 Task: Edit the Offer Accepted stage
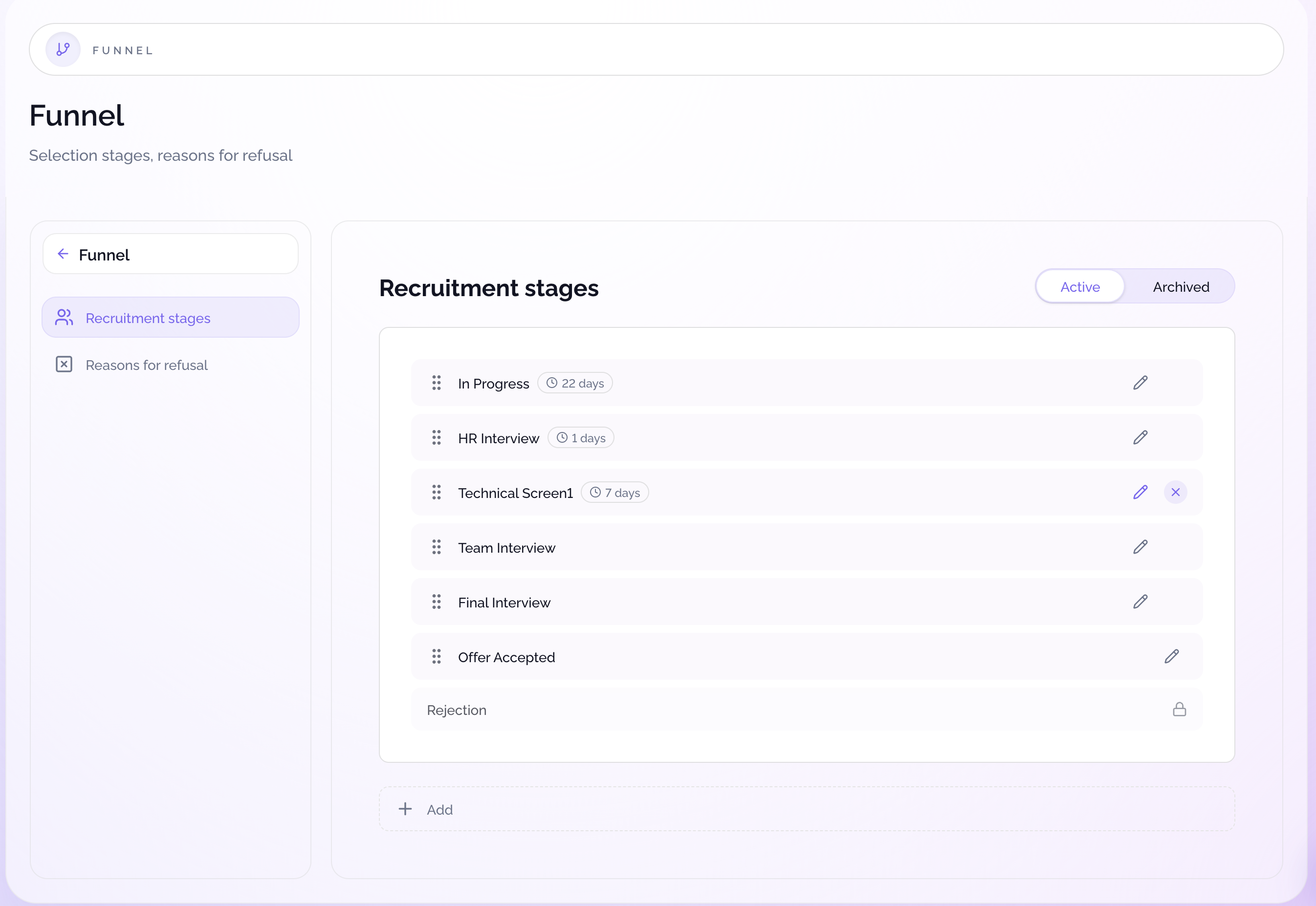1171,657
